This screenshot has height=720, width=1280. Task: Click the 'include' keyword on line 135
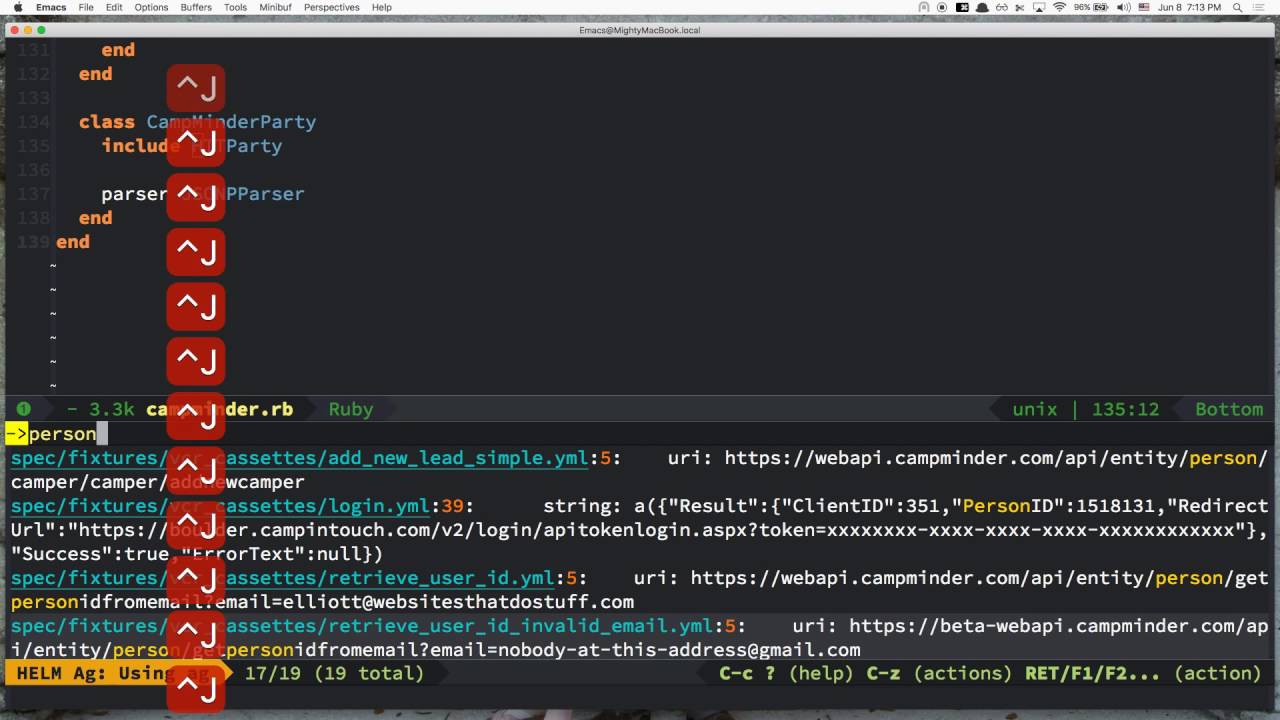(141, 145)
